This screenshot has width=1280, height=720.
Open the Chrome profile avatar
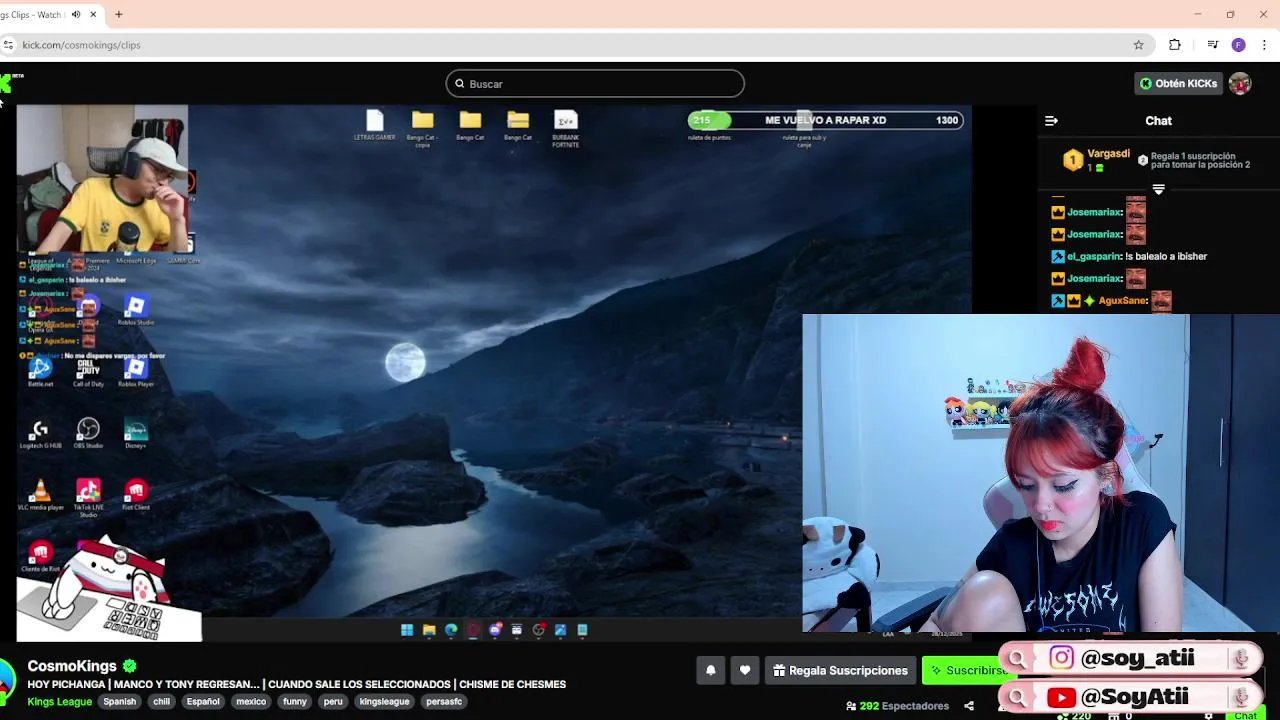pos(1238,45)
